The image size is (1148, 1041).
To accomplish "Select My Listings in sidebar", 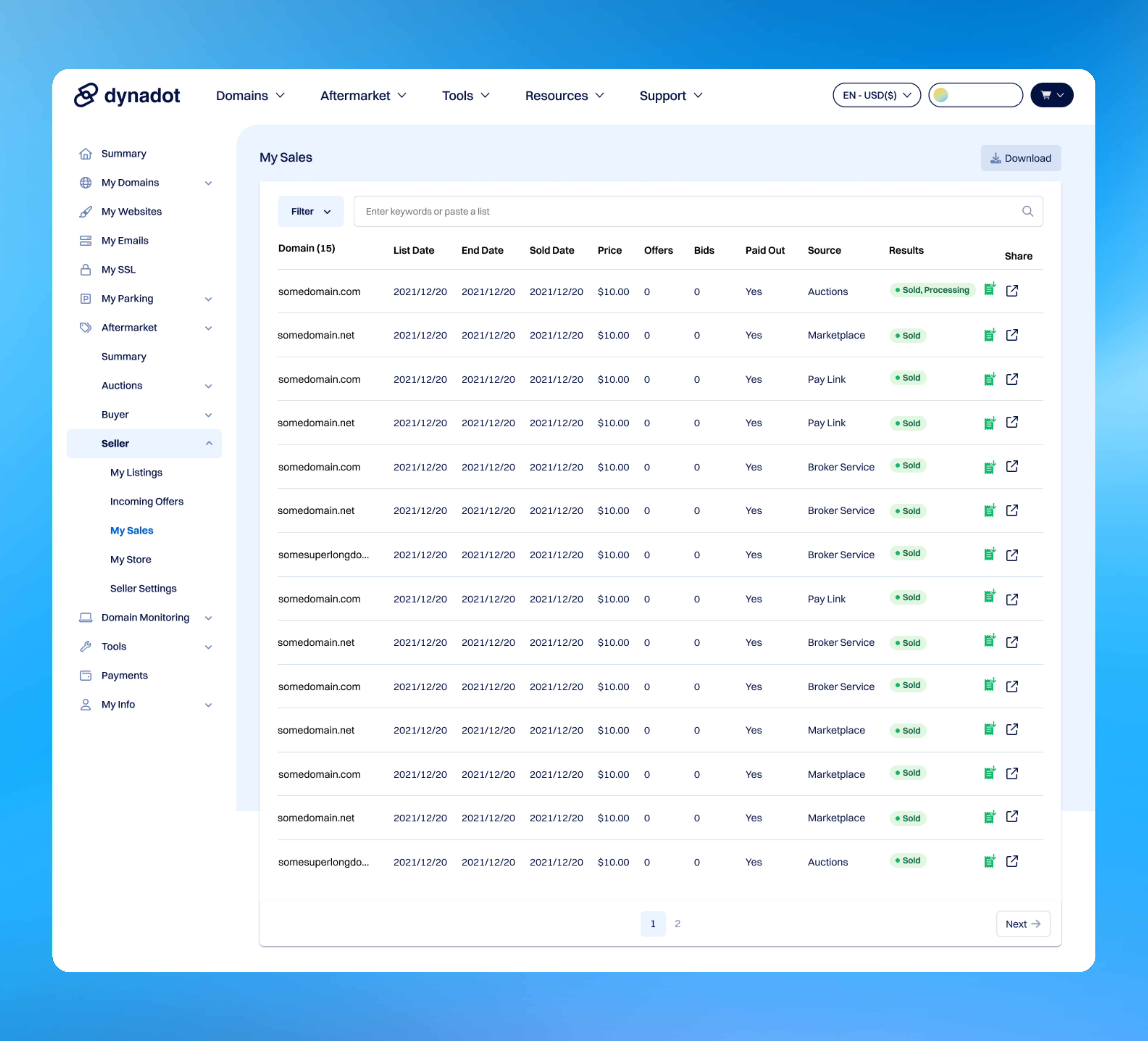I will pos(136,472).
